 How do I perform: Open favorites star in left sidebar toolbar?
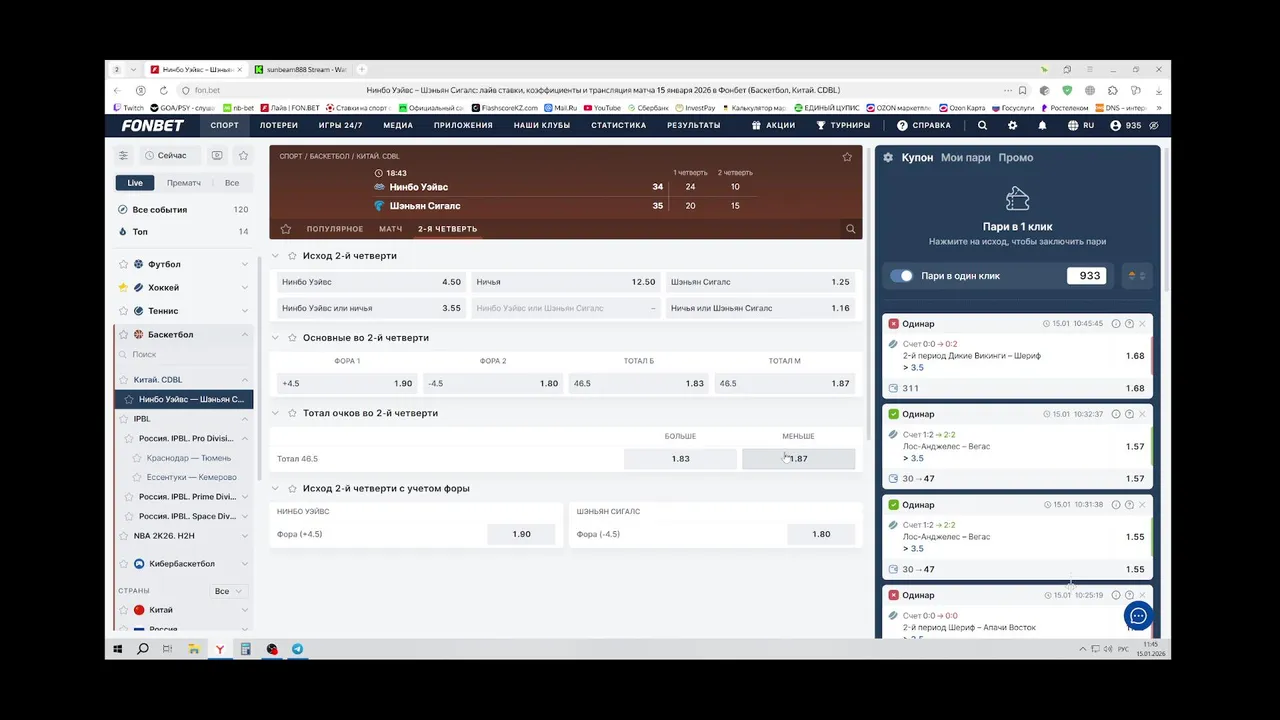[243, 156]
